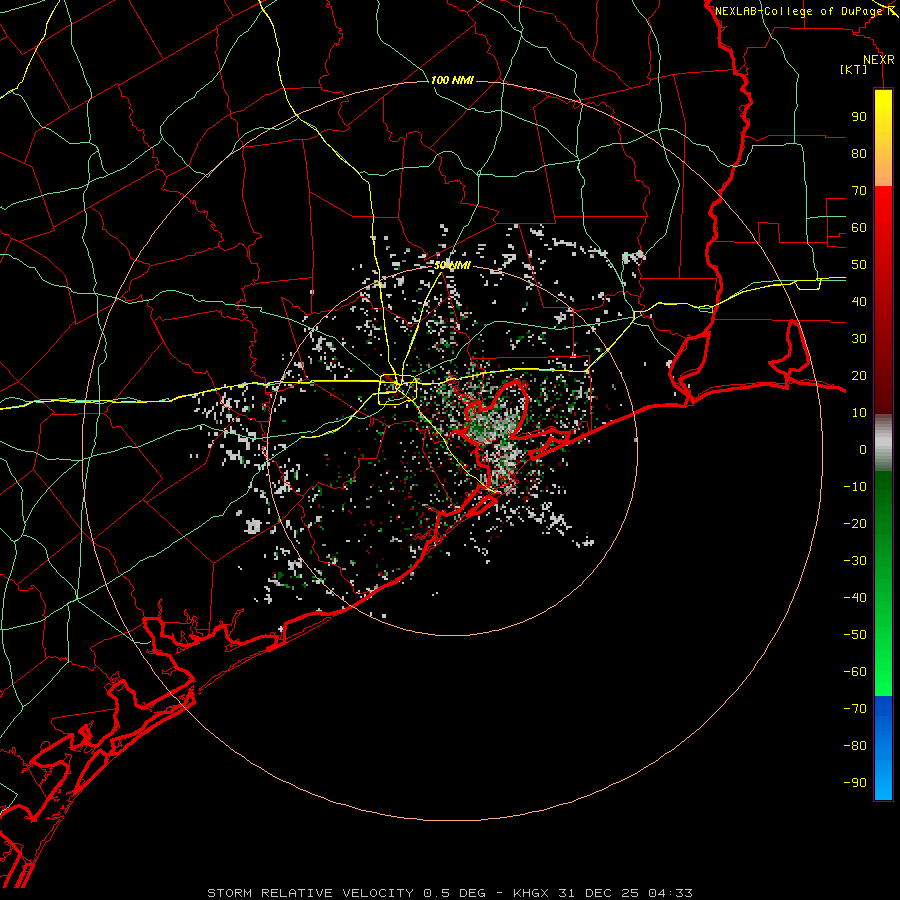Click the 40 value on velocity scale
The width and height of the screenshot is (900, 900).
point(859,302)
